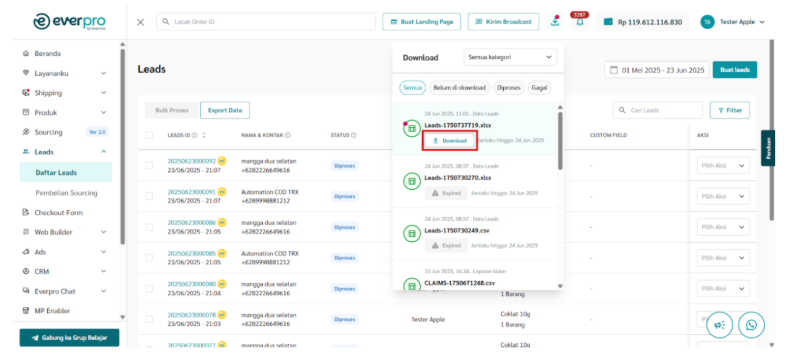789x360 pixels.
Task: Close the sidebar with the X icon
Action: (141, 22)
